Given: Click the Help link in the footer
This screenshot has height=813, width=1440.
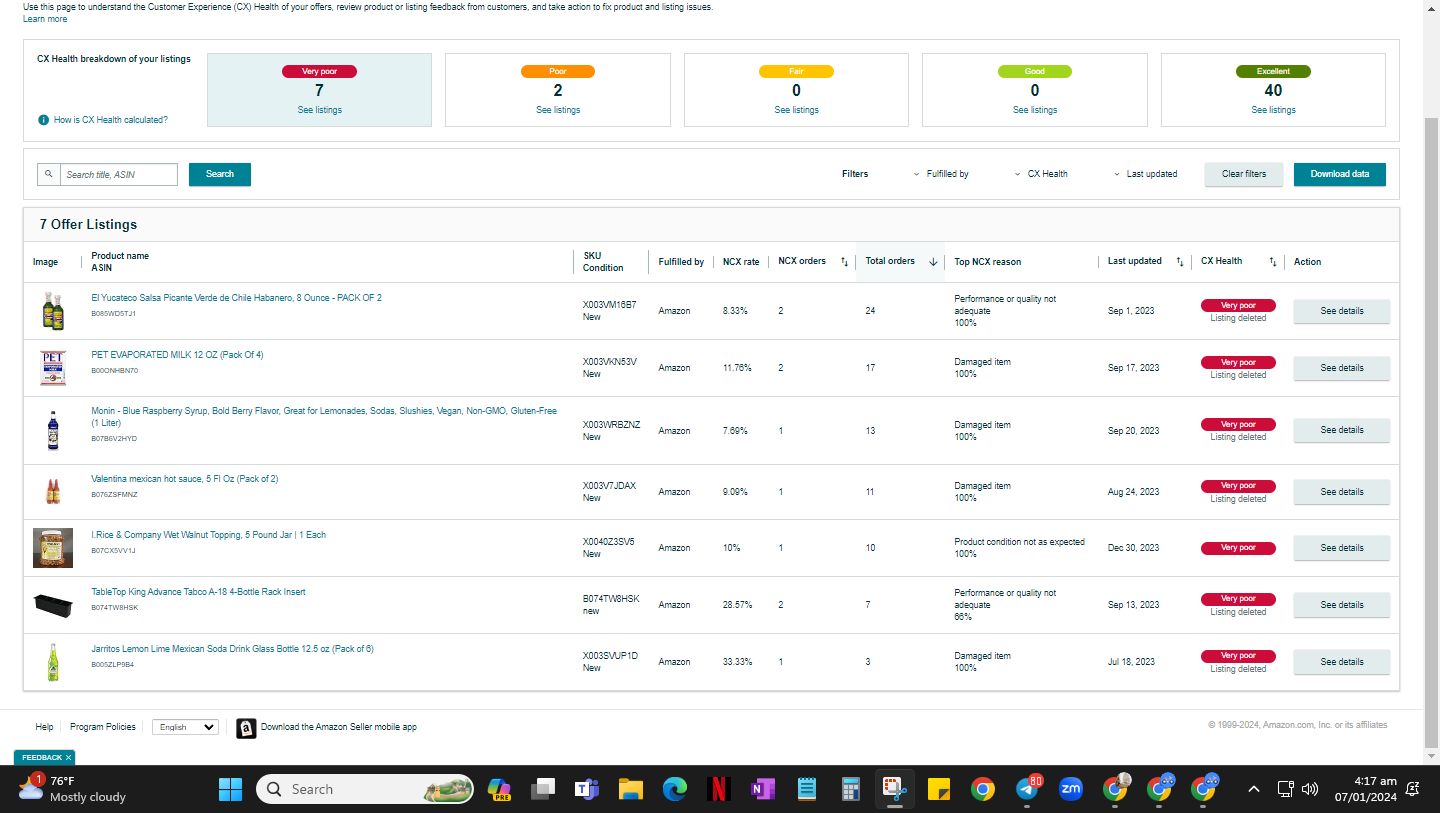Looking at the screenshot, I should (44, 727).
